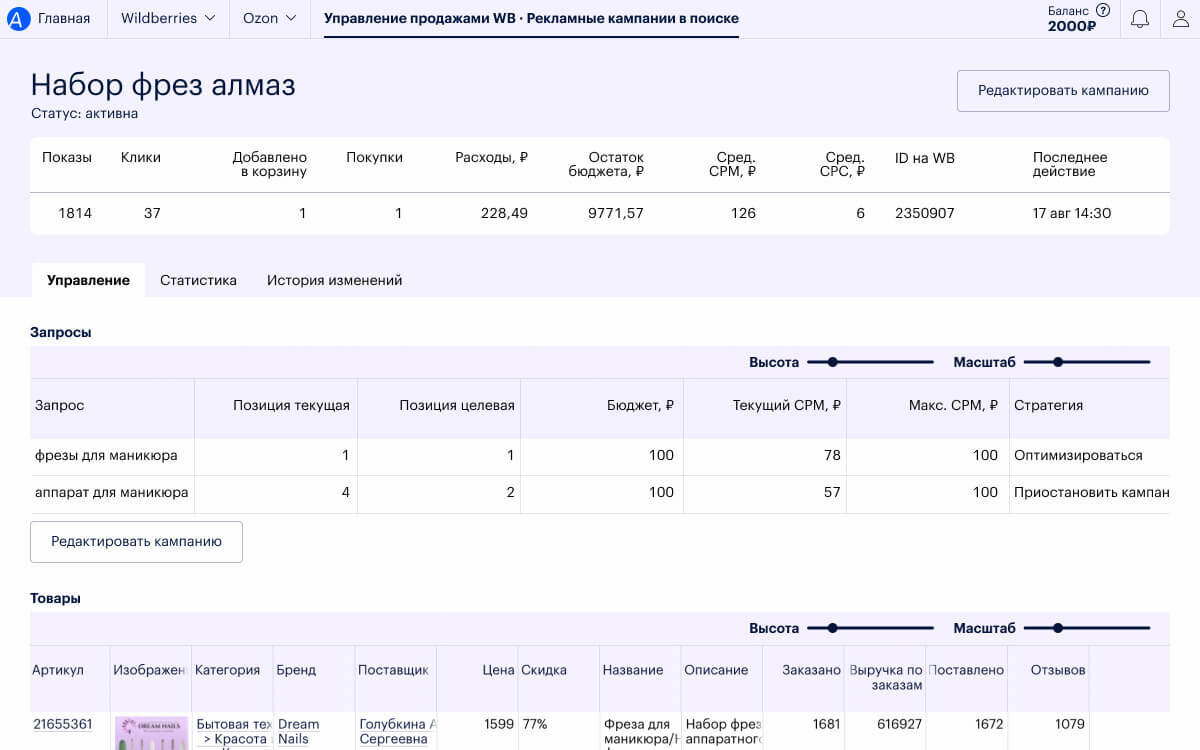
Task: Open the Dream Nails brand link
Action: coord(299,731)
